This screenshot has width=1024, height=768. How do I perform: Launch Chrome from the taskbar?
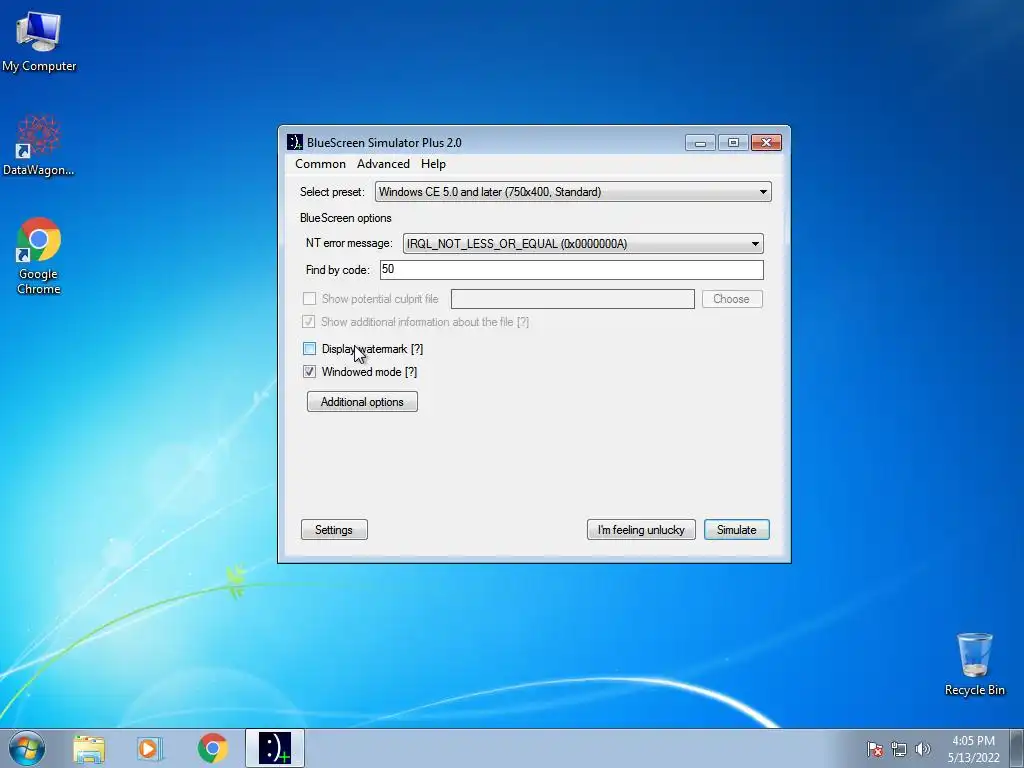212,748
